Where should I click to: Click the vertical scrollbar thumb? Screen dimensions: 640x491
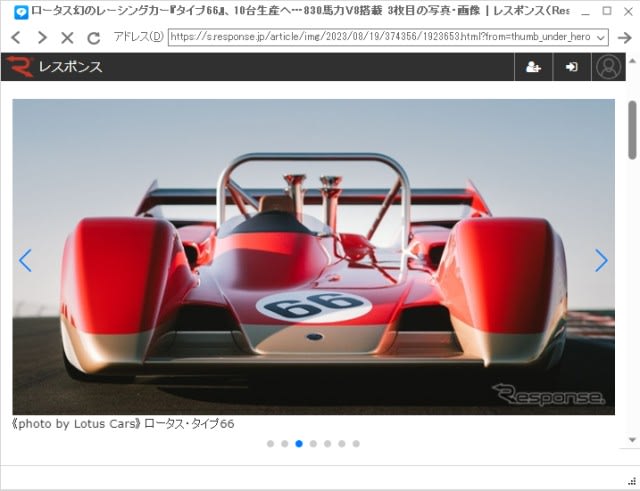click(x=632, y=130)
